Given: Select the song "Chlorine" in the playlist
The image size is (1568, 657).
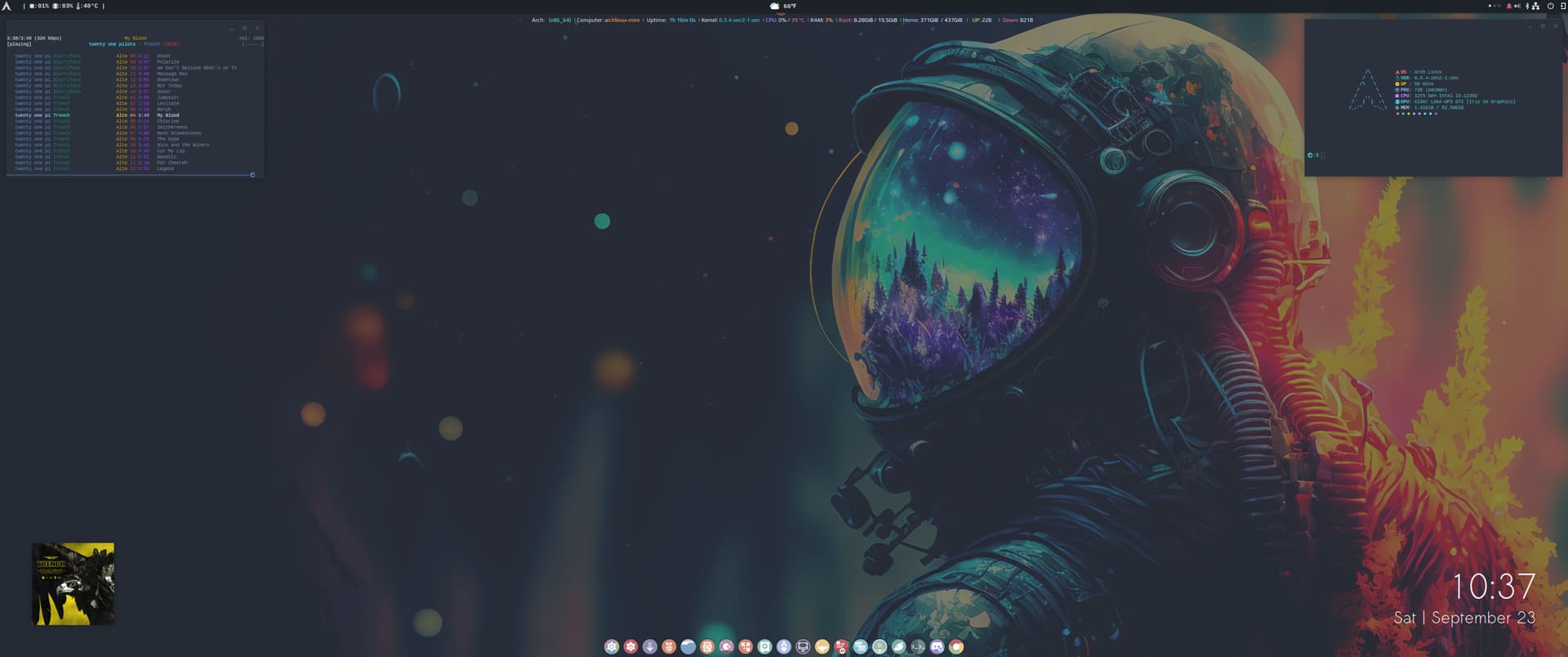Looking at the screenshot, I should point(168,121).
